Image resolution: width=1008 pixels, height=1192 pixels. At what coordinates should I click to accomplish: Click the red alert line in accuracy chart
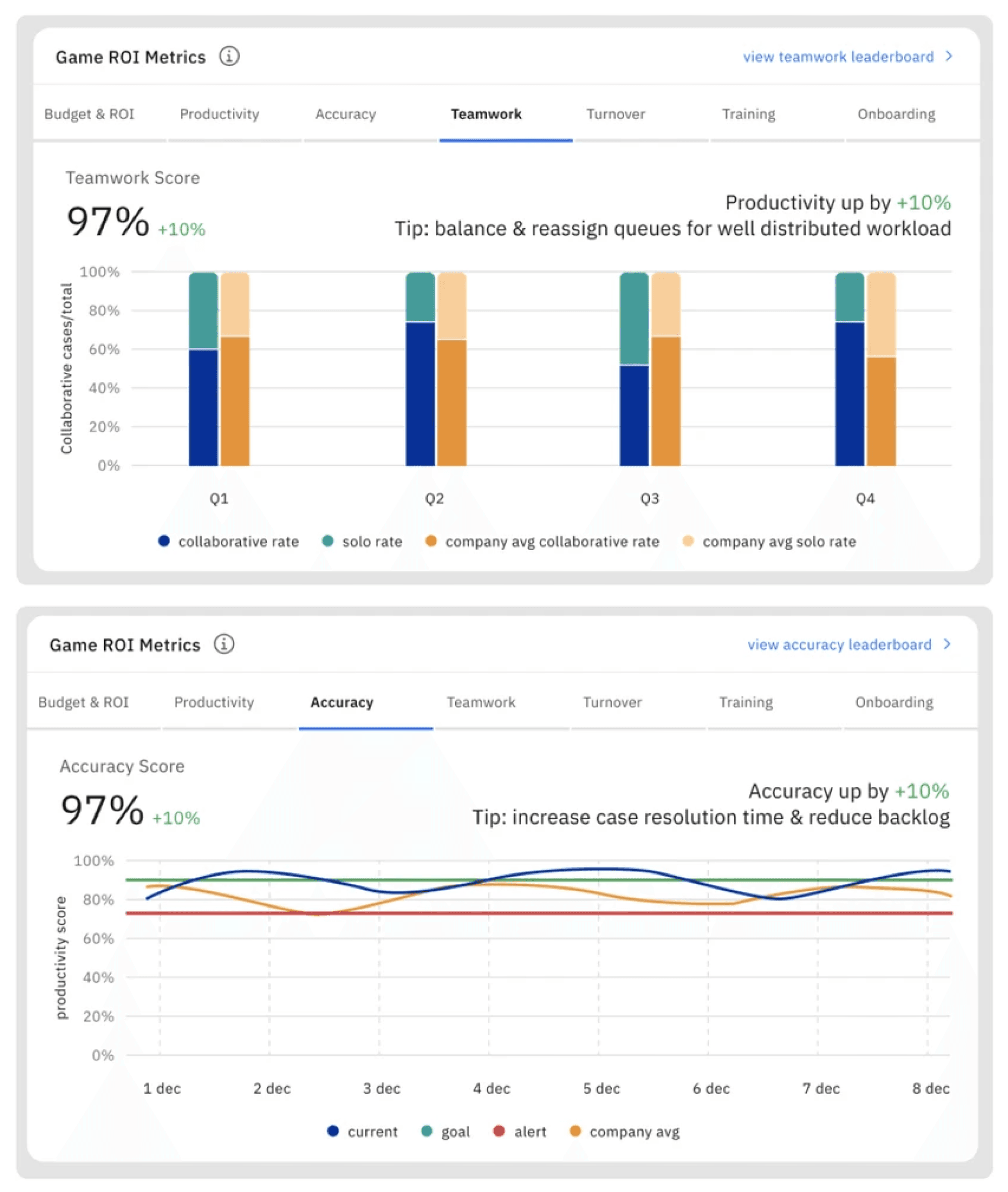pyautogui.click(x=539, y=913)
